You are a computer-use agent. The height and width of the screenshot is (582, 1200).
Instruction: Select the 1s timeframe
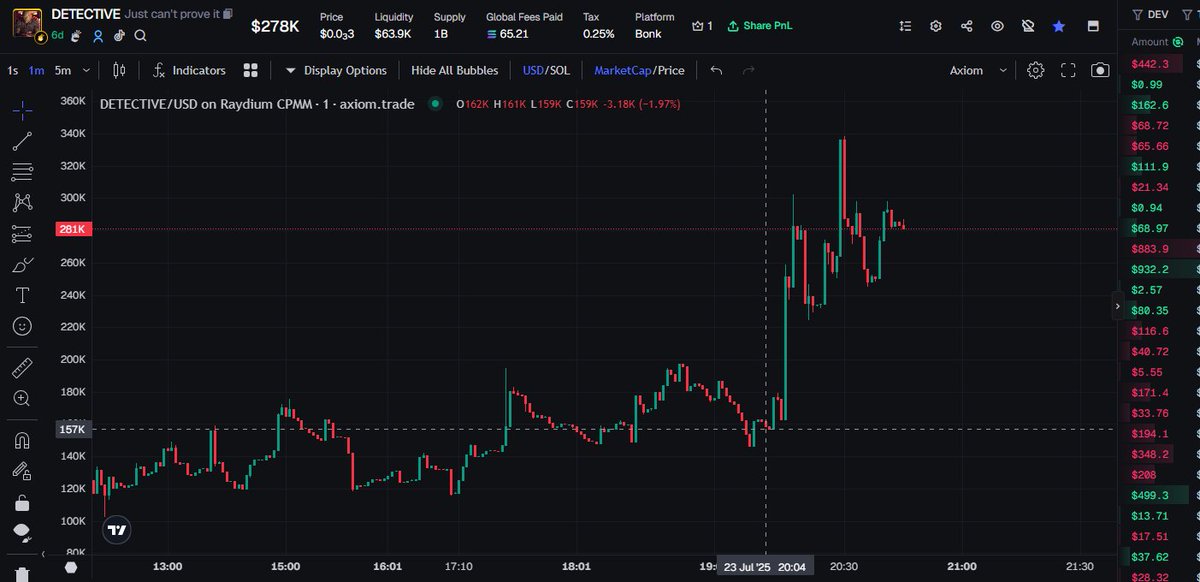point(12,70)
